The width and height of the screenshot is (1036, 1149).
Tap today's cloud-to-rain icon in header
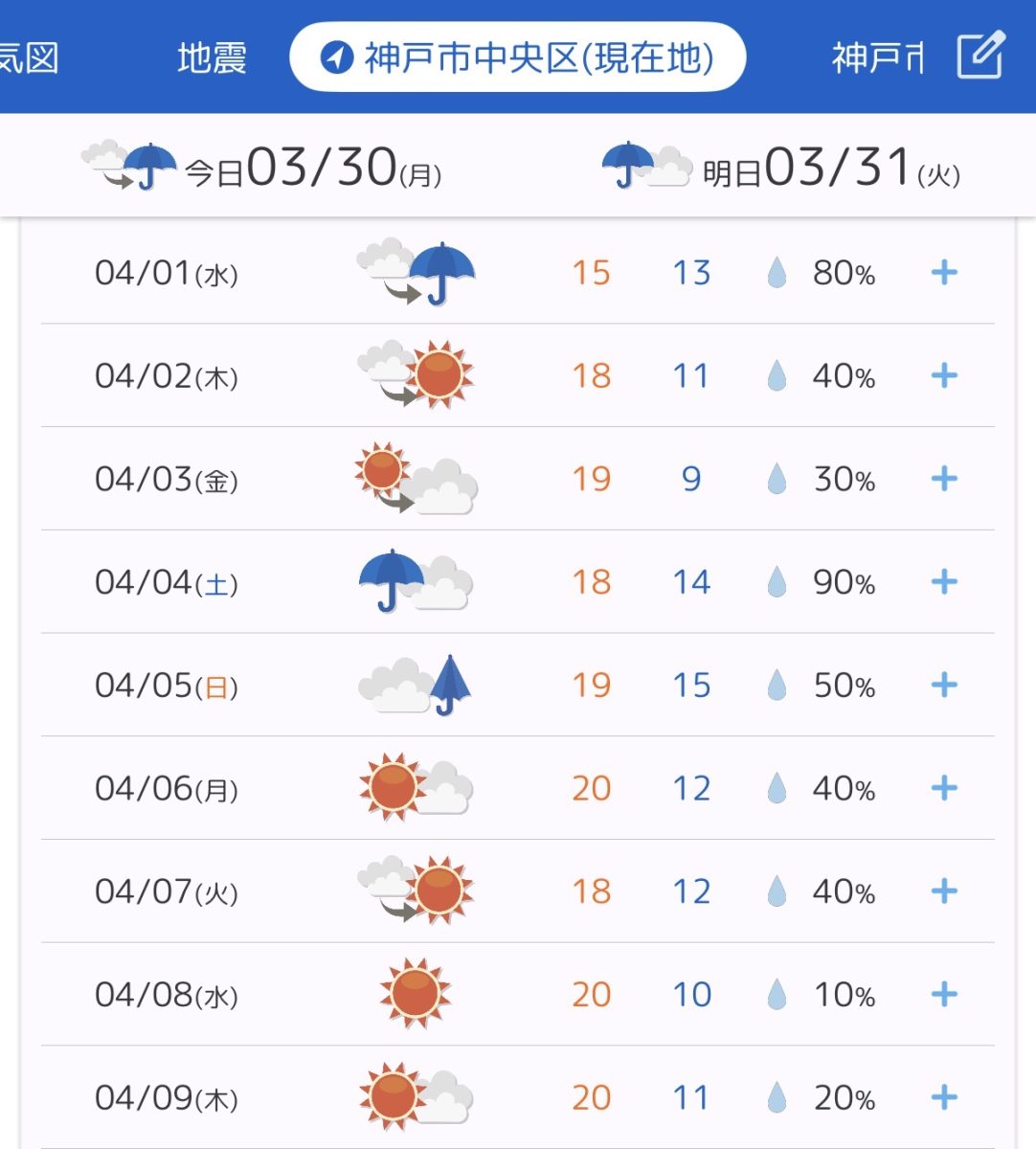tap(129, 165)
